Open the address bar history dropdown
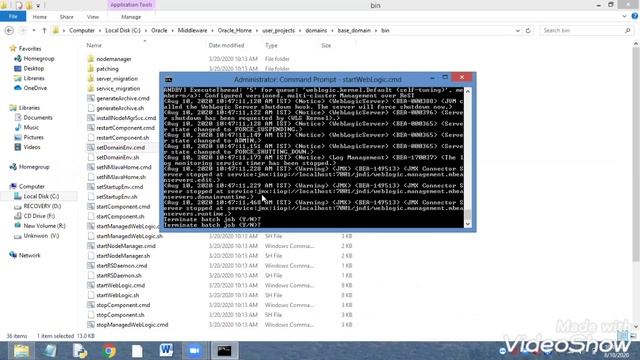The image size is (640, 360). [x=518, y=31]
